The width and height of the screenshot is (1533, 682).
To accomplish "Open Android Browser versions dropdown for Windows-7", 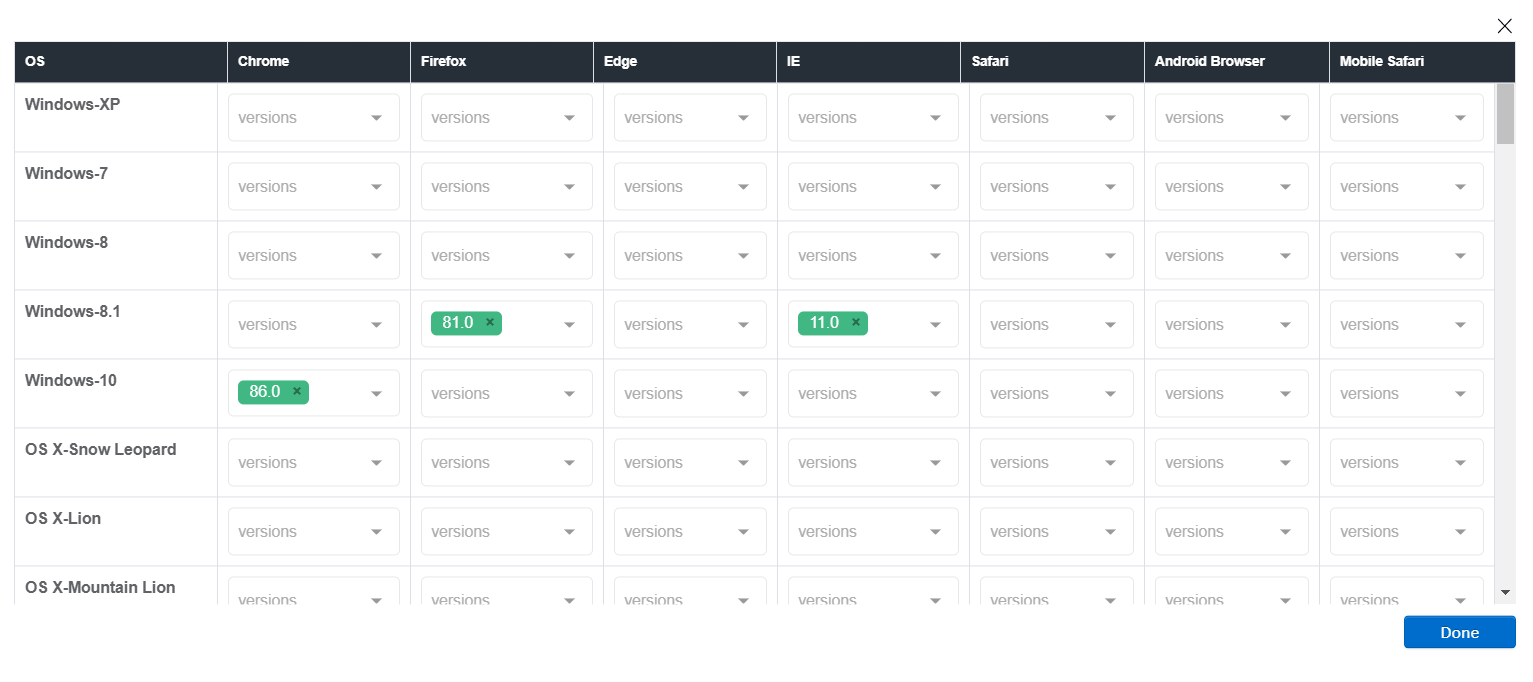I will (x=1232, y=187).
